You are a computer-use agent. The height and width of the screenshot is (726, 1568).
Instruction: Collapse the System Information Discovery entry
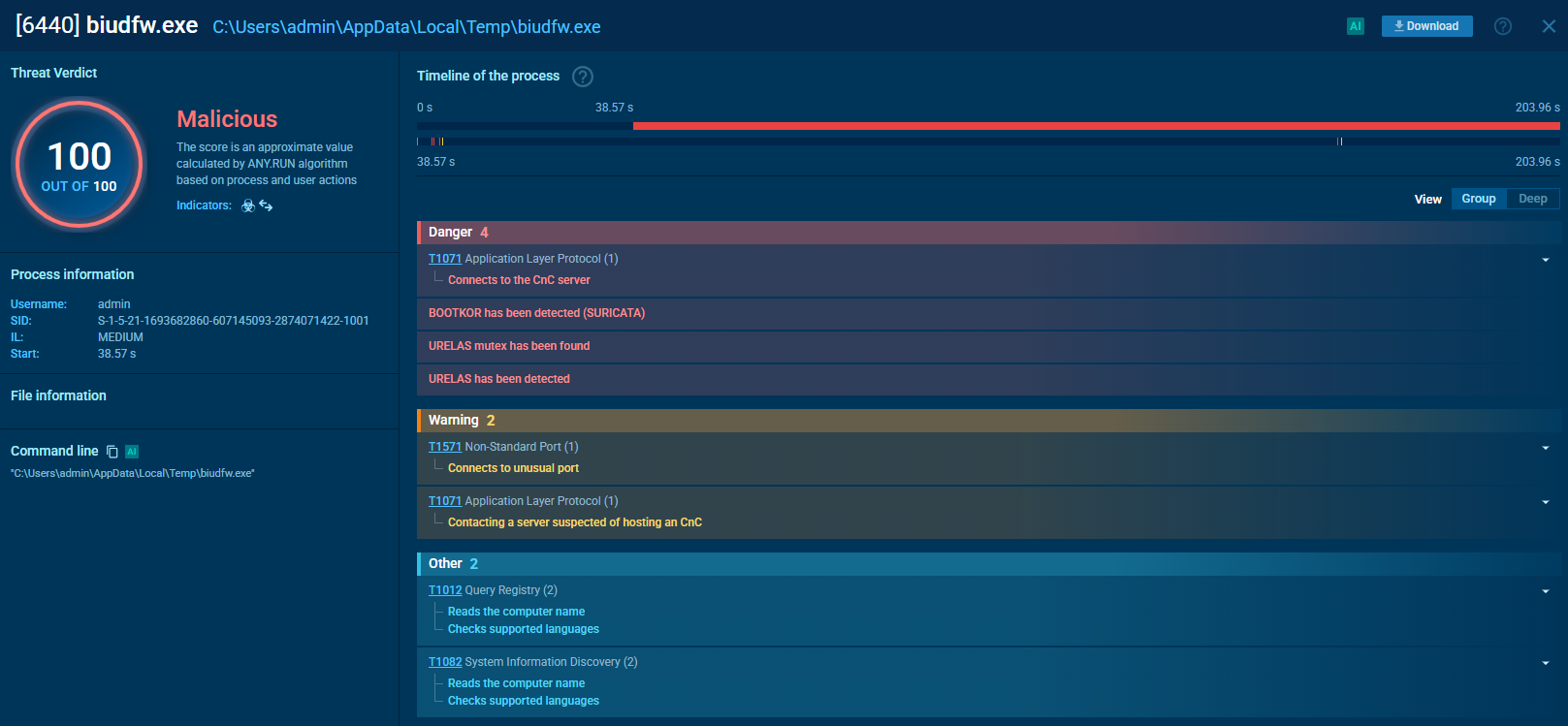1545,663
